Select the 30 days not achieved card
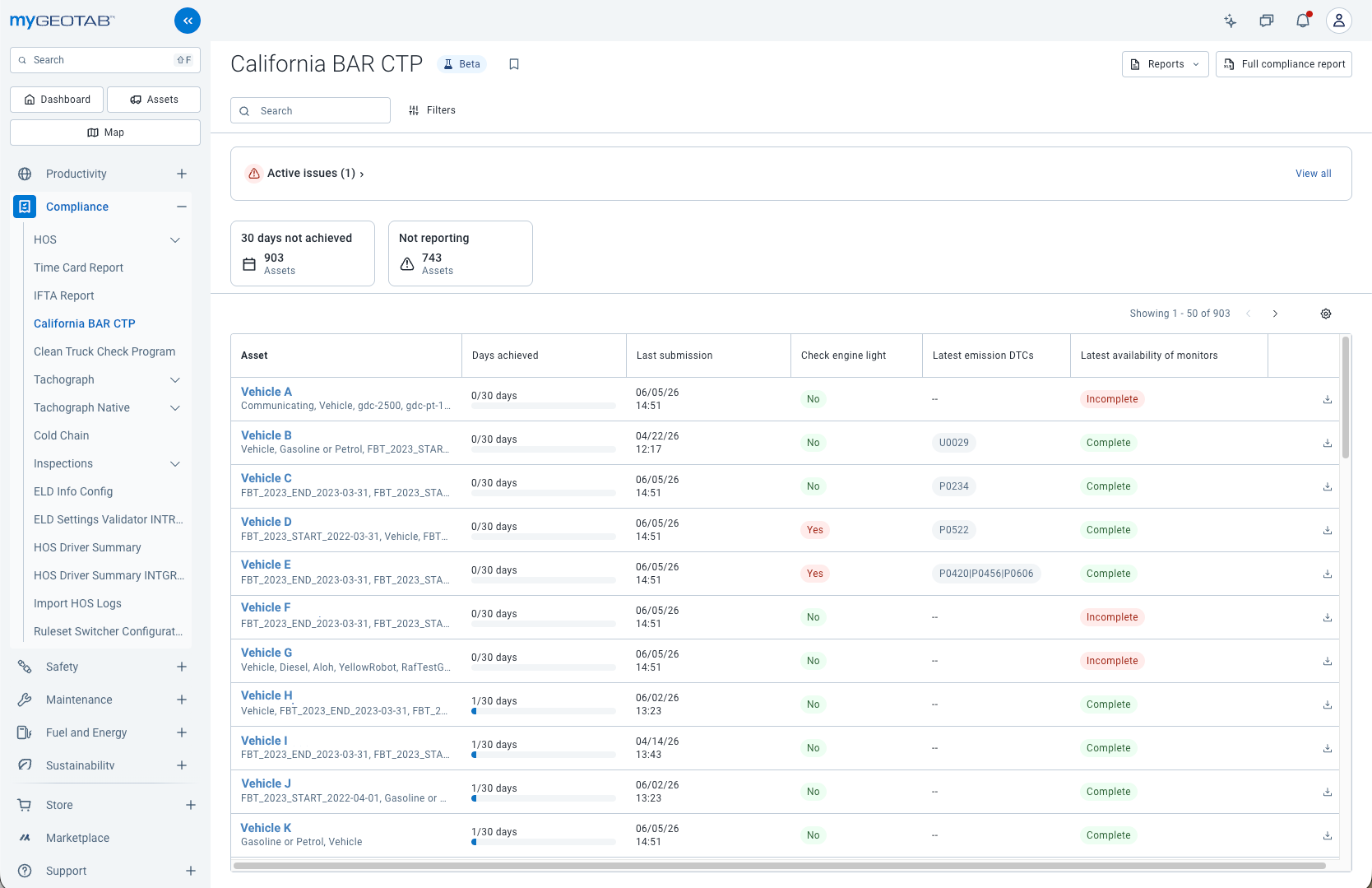Screen dimensions: 1372x888 click(303, 253)
